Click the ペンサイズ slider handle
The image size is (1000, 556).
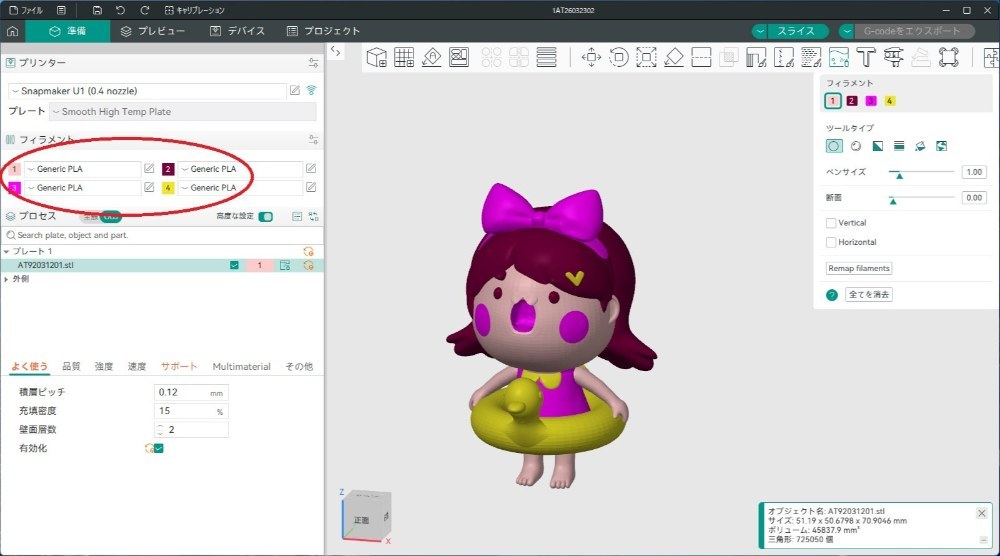point(899,174)
